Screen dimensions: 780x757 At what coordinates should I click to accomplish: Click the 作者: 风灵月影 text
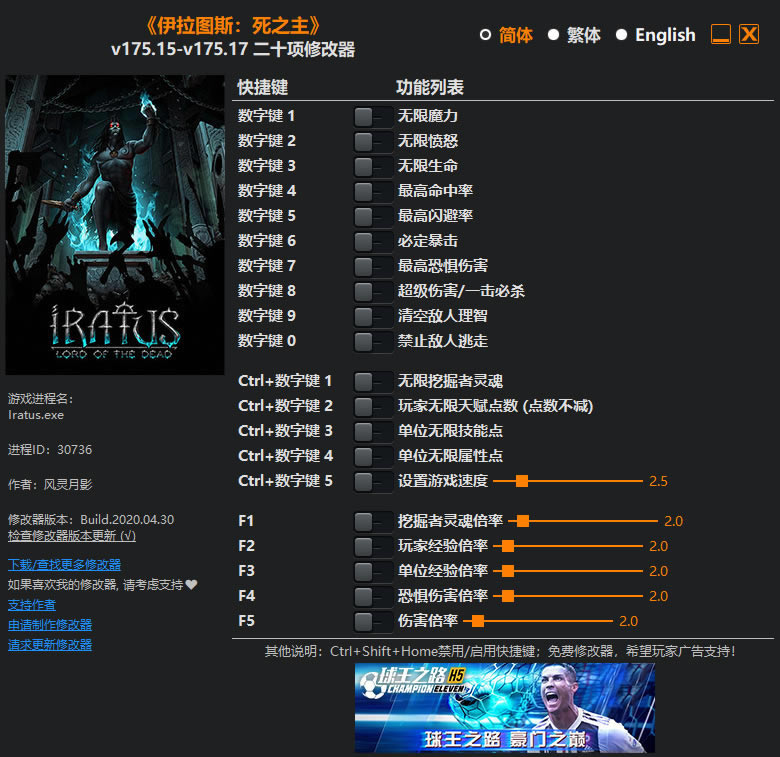[x=50, y=484]
